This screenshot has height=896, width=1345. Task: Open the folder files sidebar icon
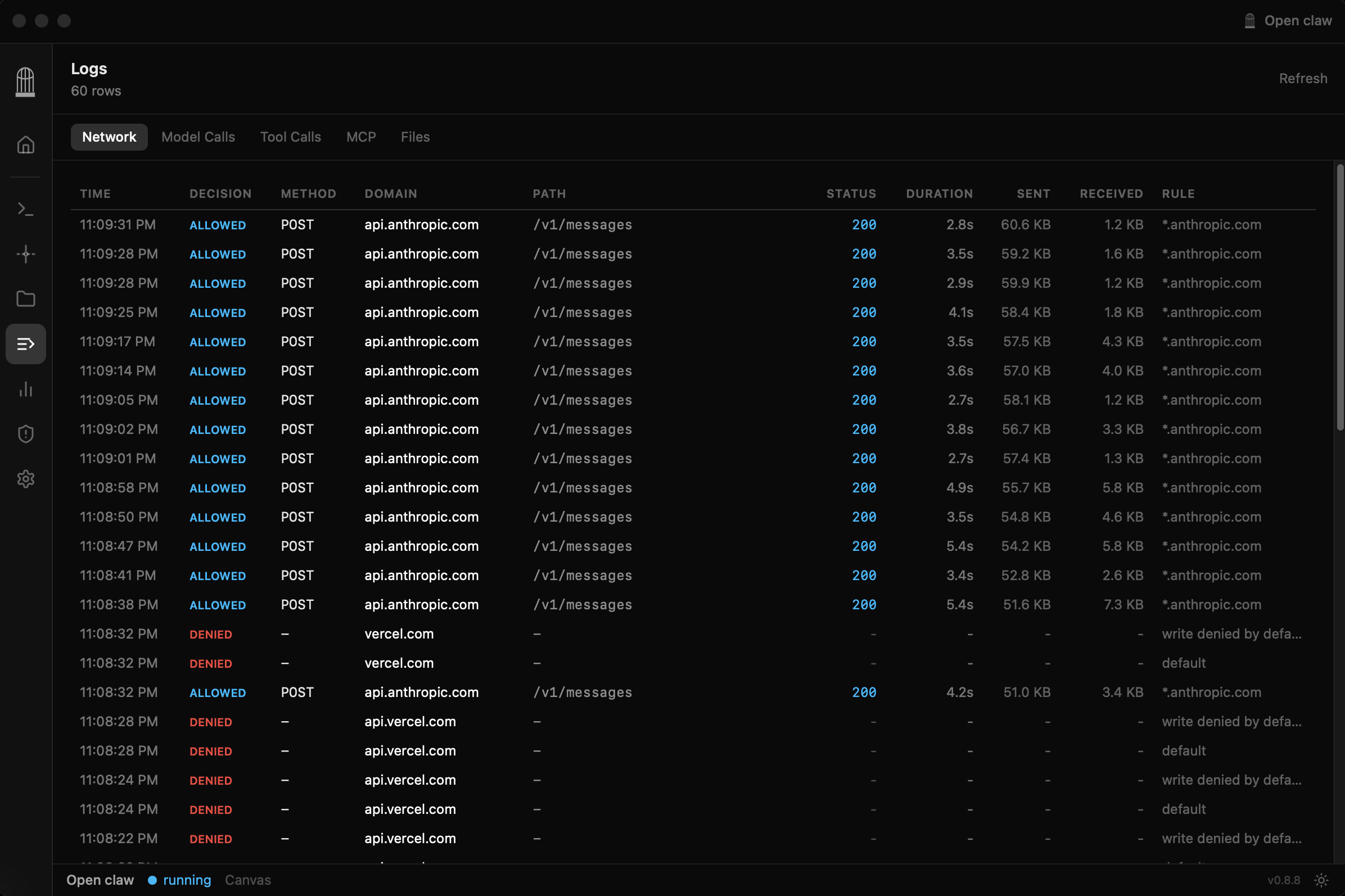26,299
